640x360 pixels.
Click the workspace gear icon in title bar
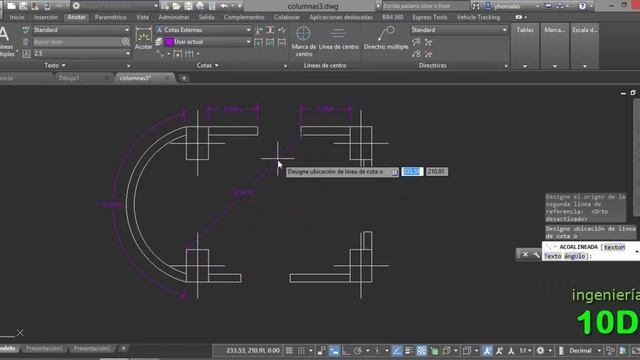[x=76, y=6]
